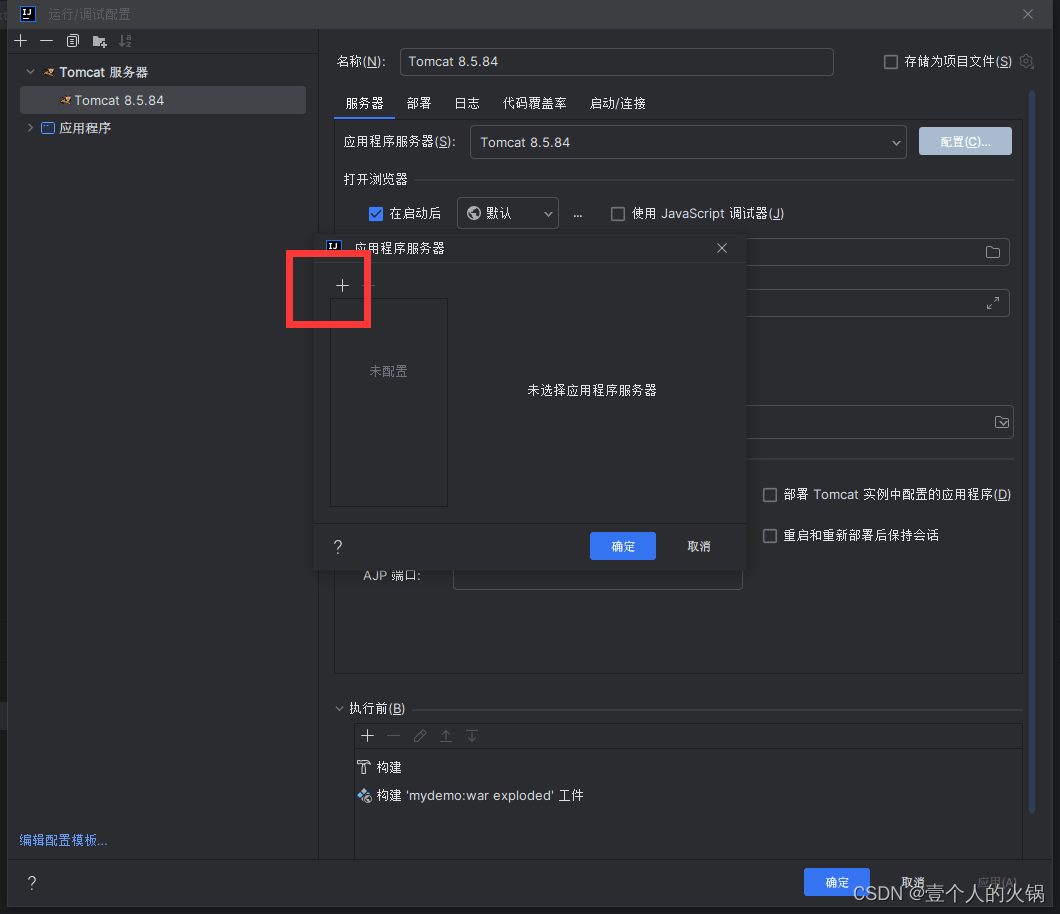Select the Tomcat 8.5.84 configuration in the tree

coord(163,100)
